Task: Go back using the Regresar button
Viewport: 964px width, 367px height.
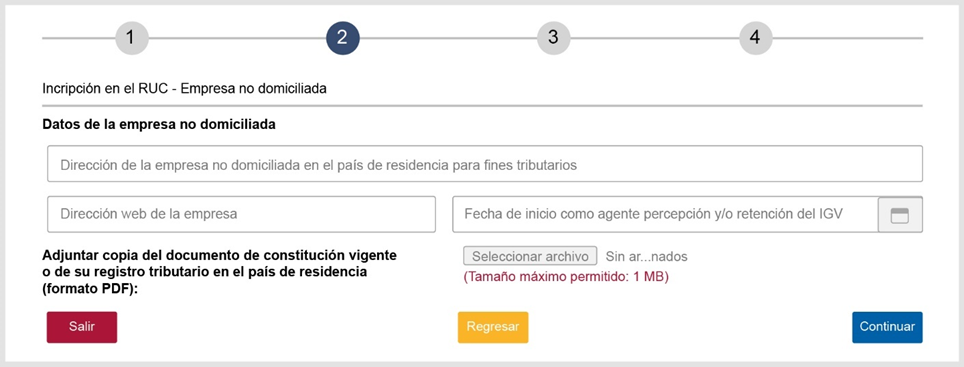Action: point(493,327)
